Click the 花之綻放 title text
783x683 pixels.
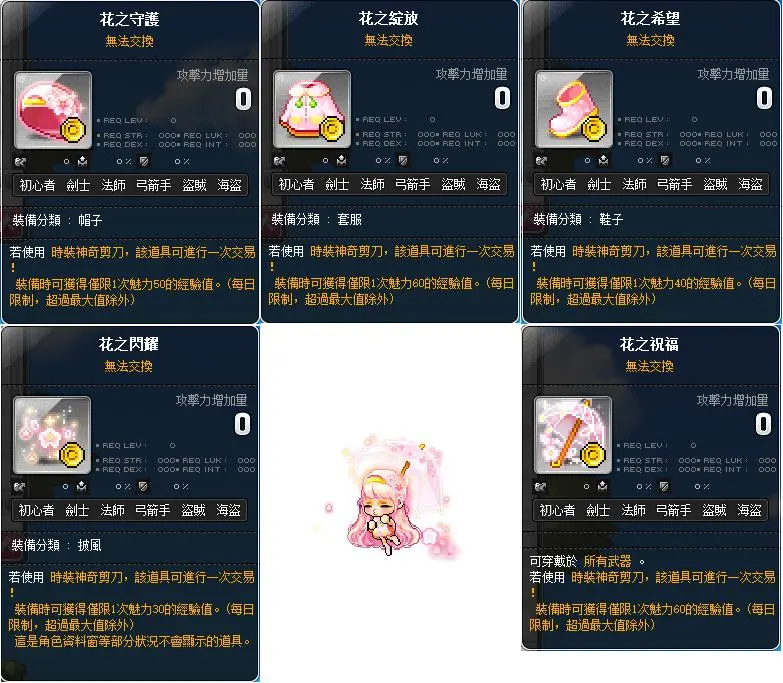389,18
